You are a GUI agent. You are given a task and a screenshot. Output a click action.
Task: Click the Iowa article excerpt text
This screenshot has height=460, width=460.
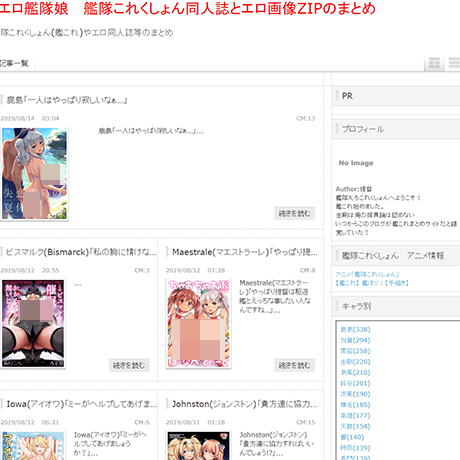[x=110, y=444]
